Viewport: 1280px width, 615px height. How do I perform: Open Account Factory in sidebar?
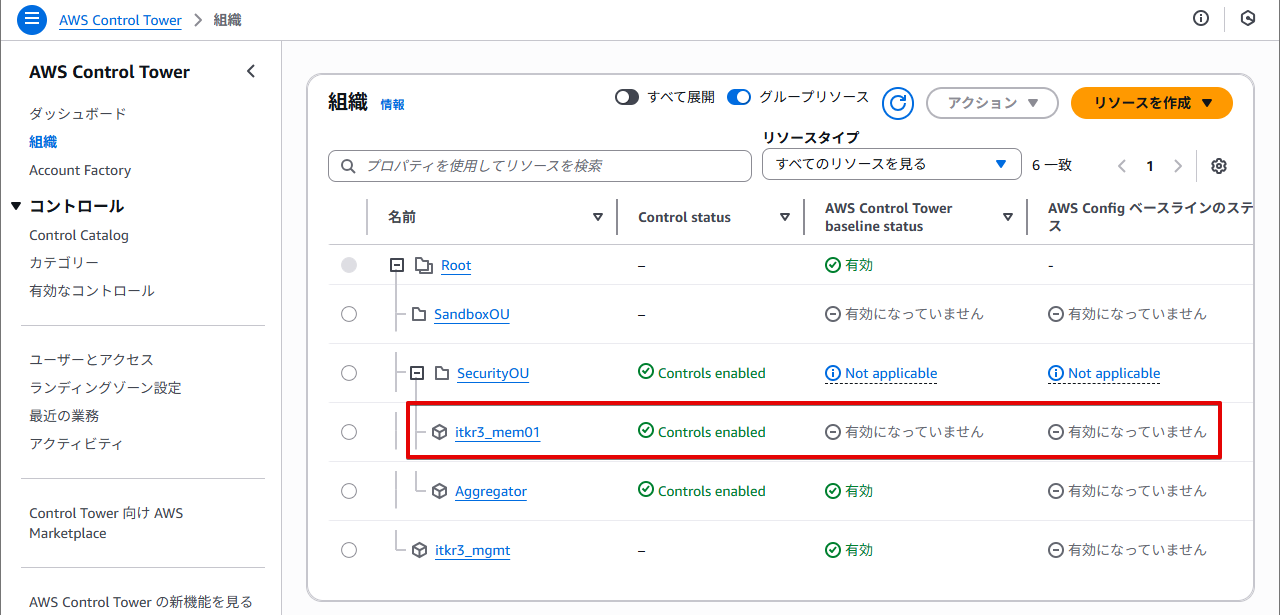[80, 170]
